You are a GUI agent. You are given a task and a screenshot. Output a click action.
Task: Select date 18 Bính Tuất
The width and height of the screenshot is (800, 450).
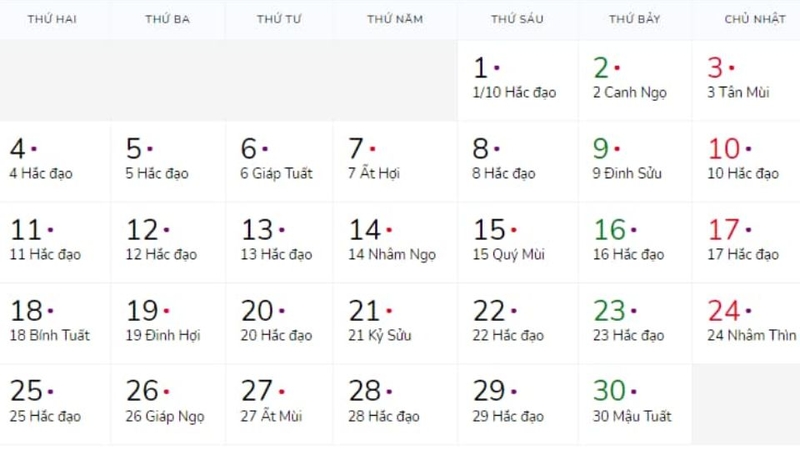coord(54,322)
